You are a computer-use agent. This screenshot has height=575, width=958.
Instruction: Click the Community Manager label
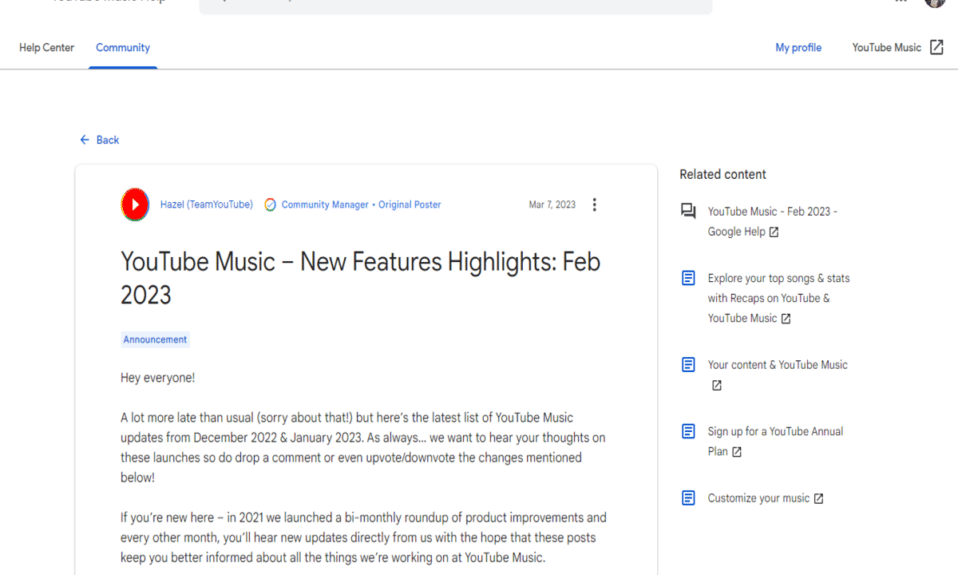click(324, 205)
